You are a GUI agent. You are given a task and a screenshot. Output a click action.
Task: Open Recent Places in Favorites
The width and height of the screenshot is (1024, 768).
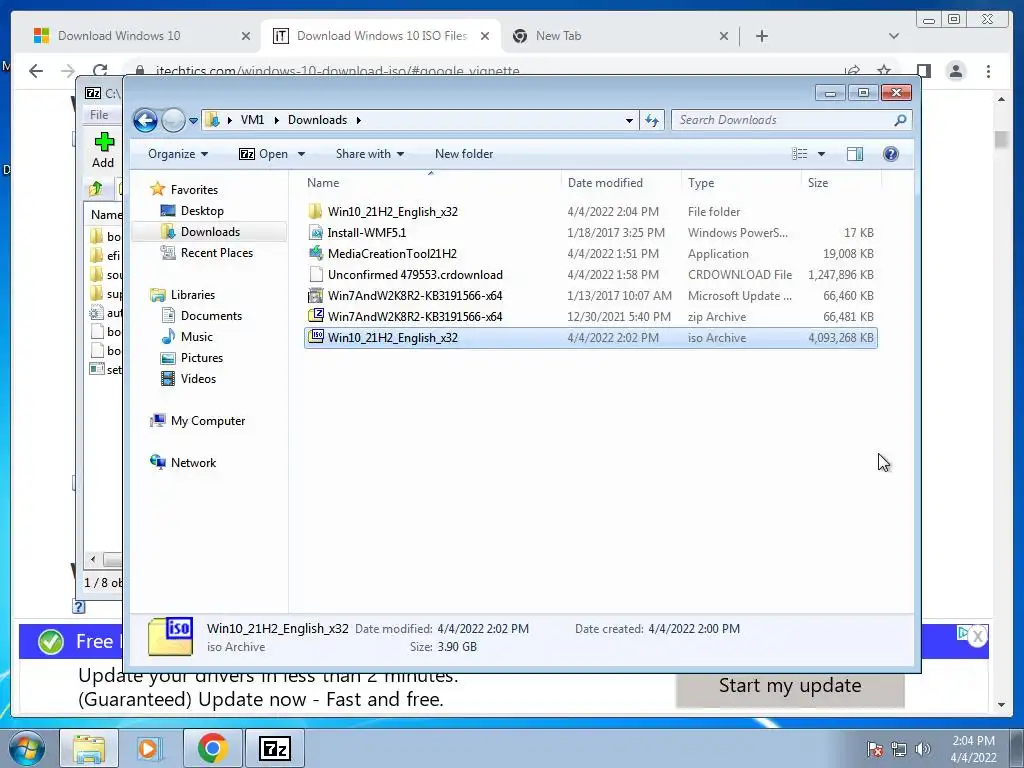click(x=216, y=253)
